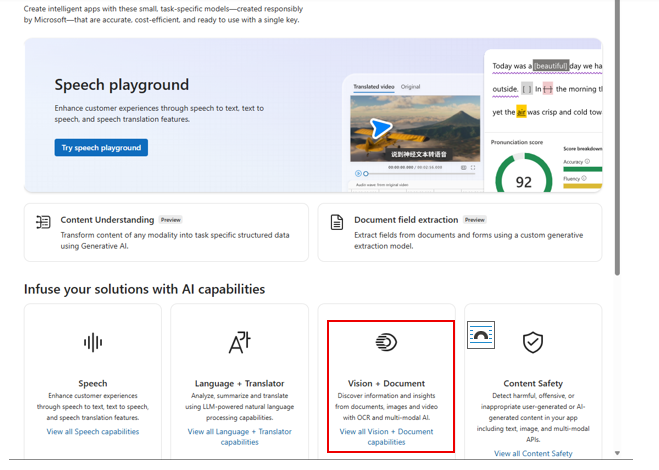Viewport: 659px width, 470px height.
Task: Click the Preview badge beside Content Understanding
Action: point(171,220)
